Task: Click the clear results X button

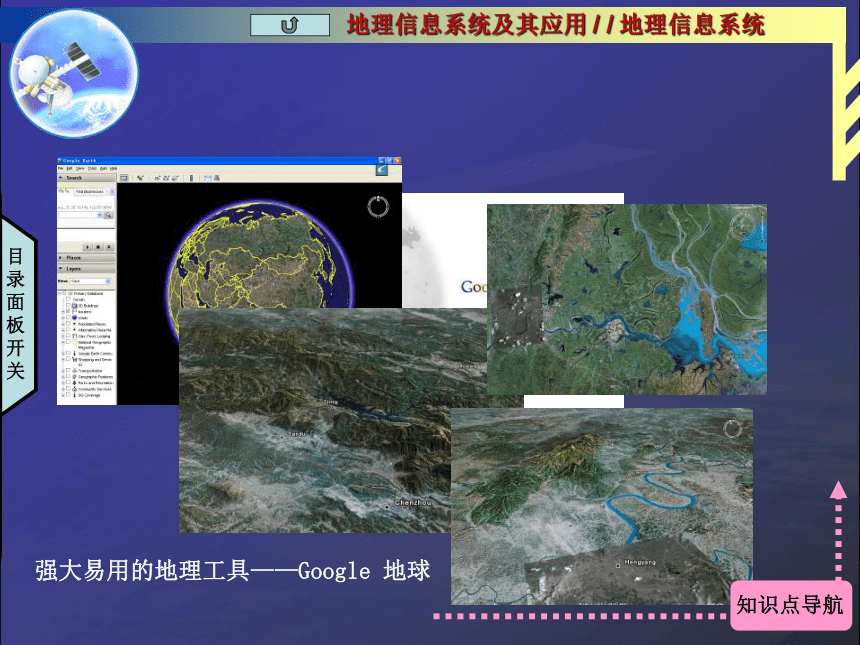Action: (x=109, y=247)
